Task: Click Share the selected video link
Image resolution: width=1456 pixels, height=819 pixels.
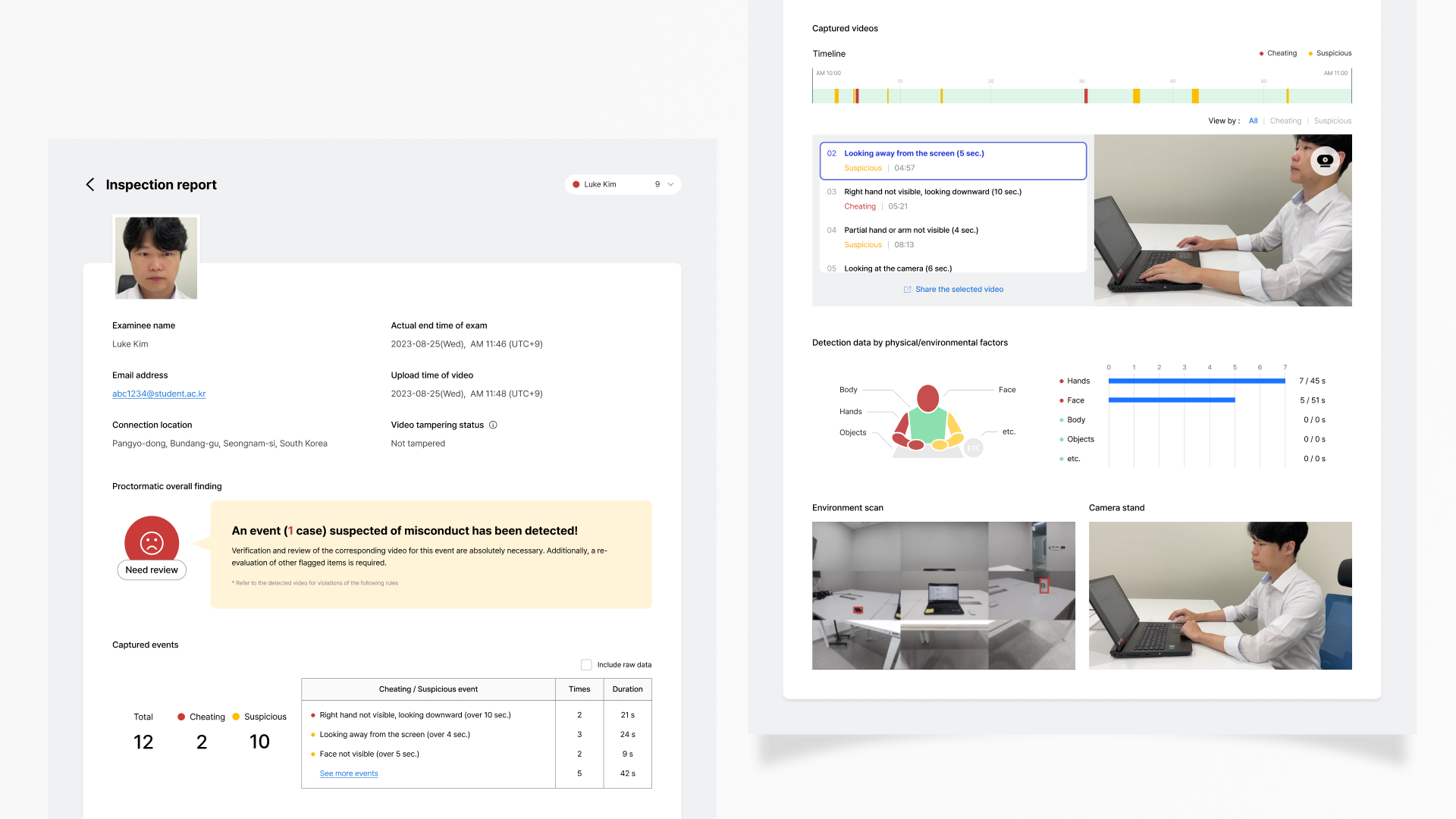Action: [959, 290]
